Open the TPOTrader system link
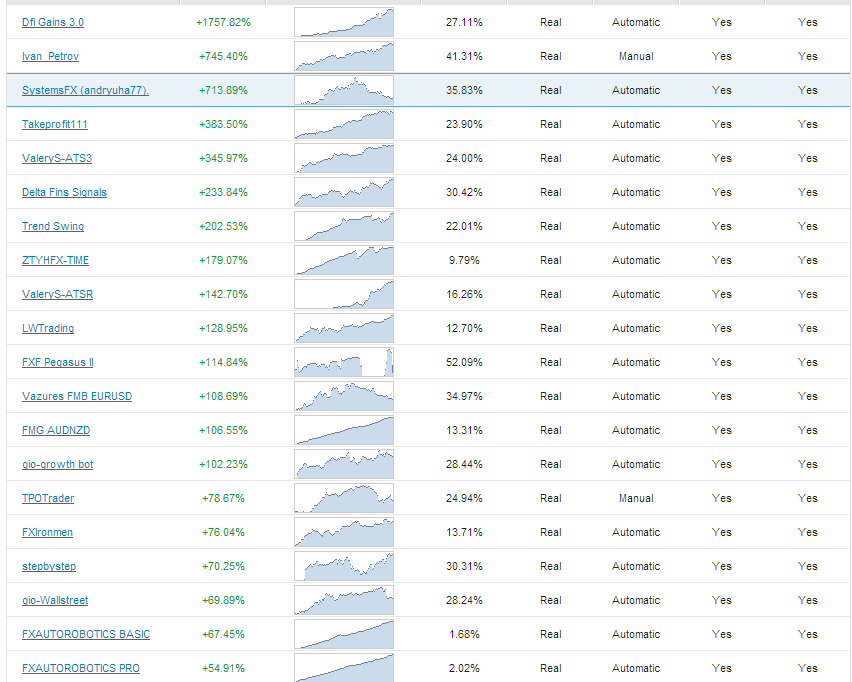Viewport: 852px width, 682px height. click(x=48, y=498)
